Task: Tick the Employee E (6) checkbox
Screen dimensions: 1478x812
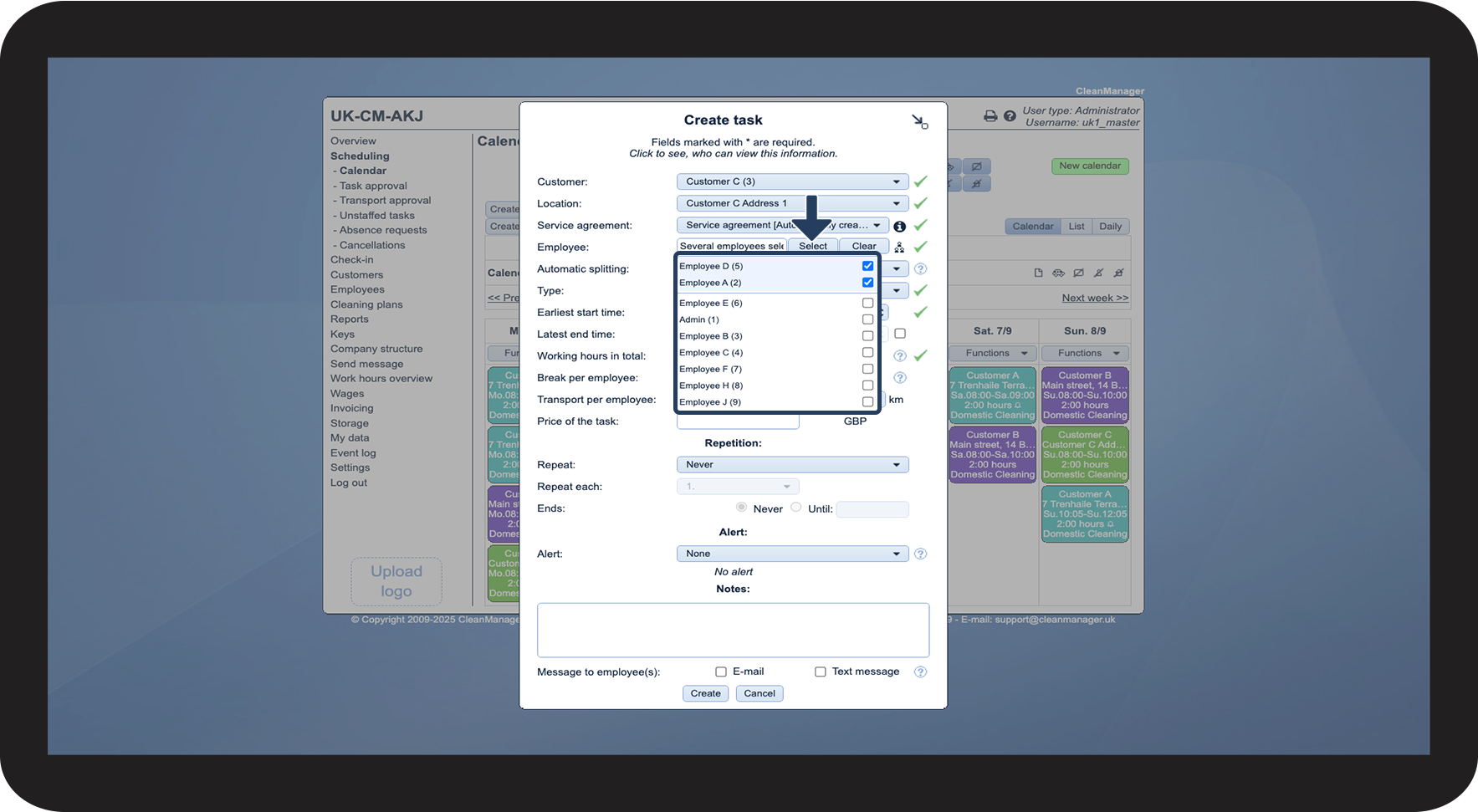Action: pos(867,303)
